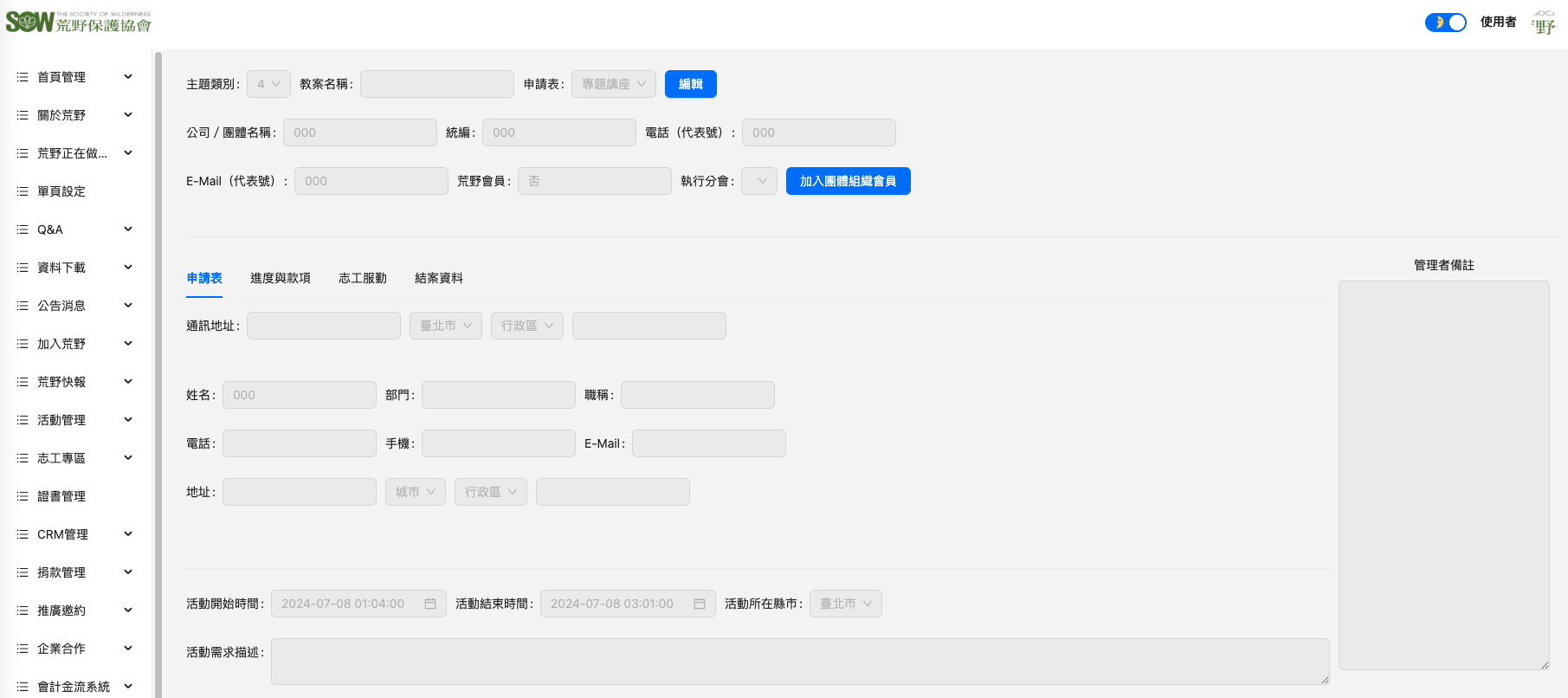Screen dimensions: 1568x698
Task: Open the 申請表 專題講座 dropdown
Action: pos(613,84)
